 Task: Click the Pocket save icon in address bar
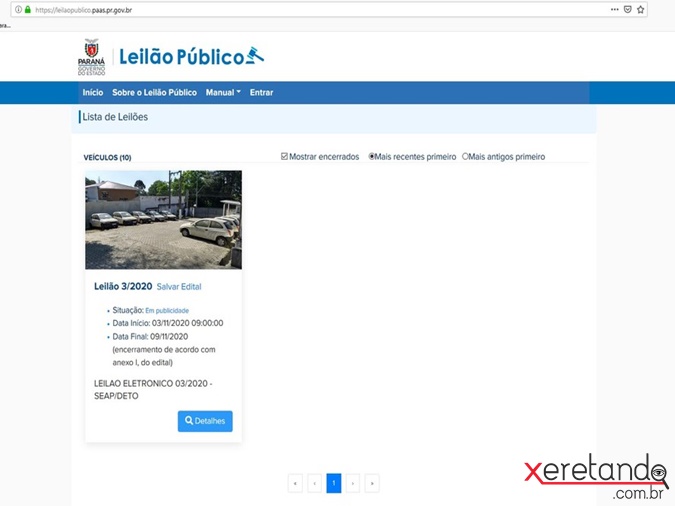[628, 10]
